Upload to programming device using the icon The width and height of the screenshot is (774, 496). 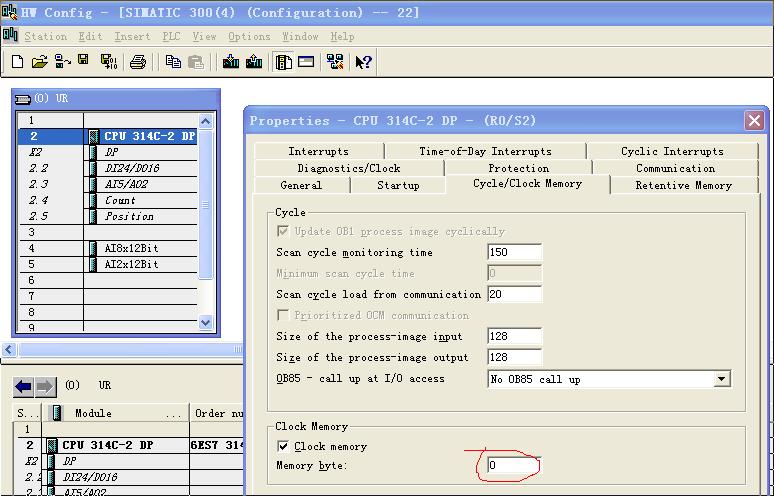254,62
